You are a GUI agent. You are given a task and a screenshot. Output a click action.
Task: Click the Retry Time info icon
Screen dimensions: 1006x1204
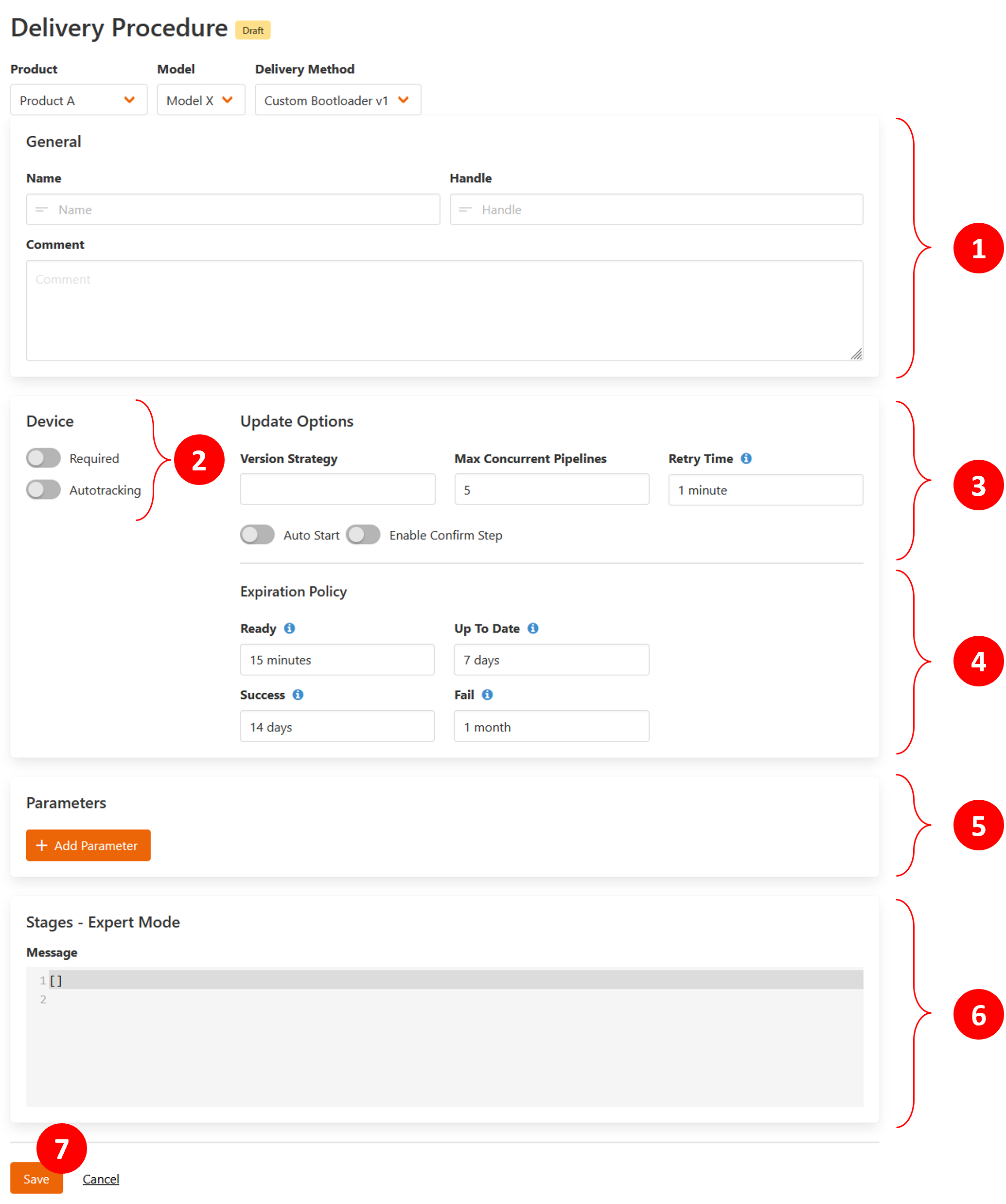pos(746,458)
